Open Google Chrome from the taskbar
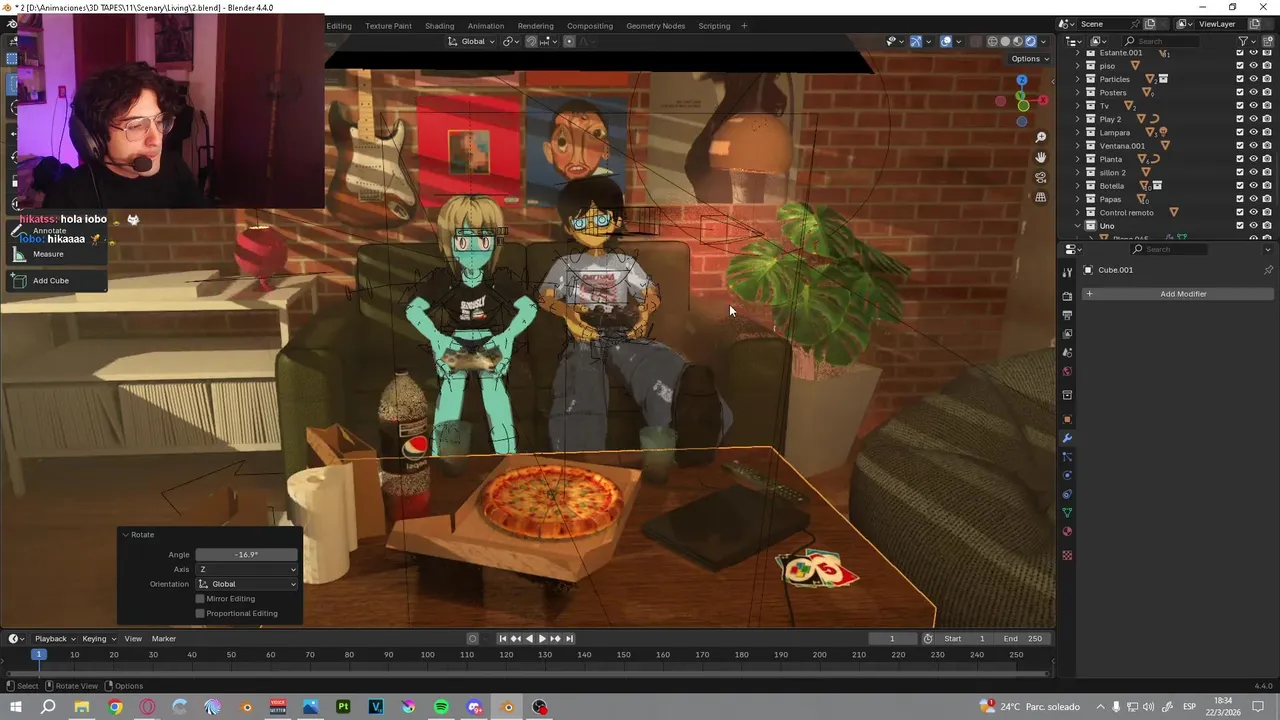 (115, 707)
